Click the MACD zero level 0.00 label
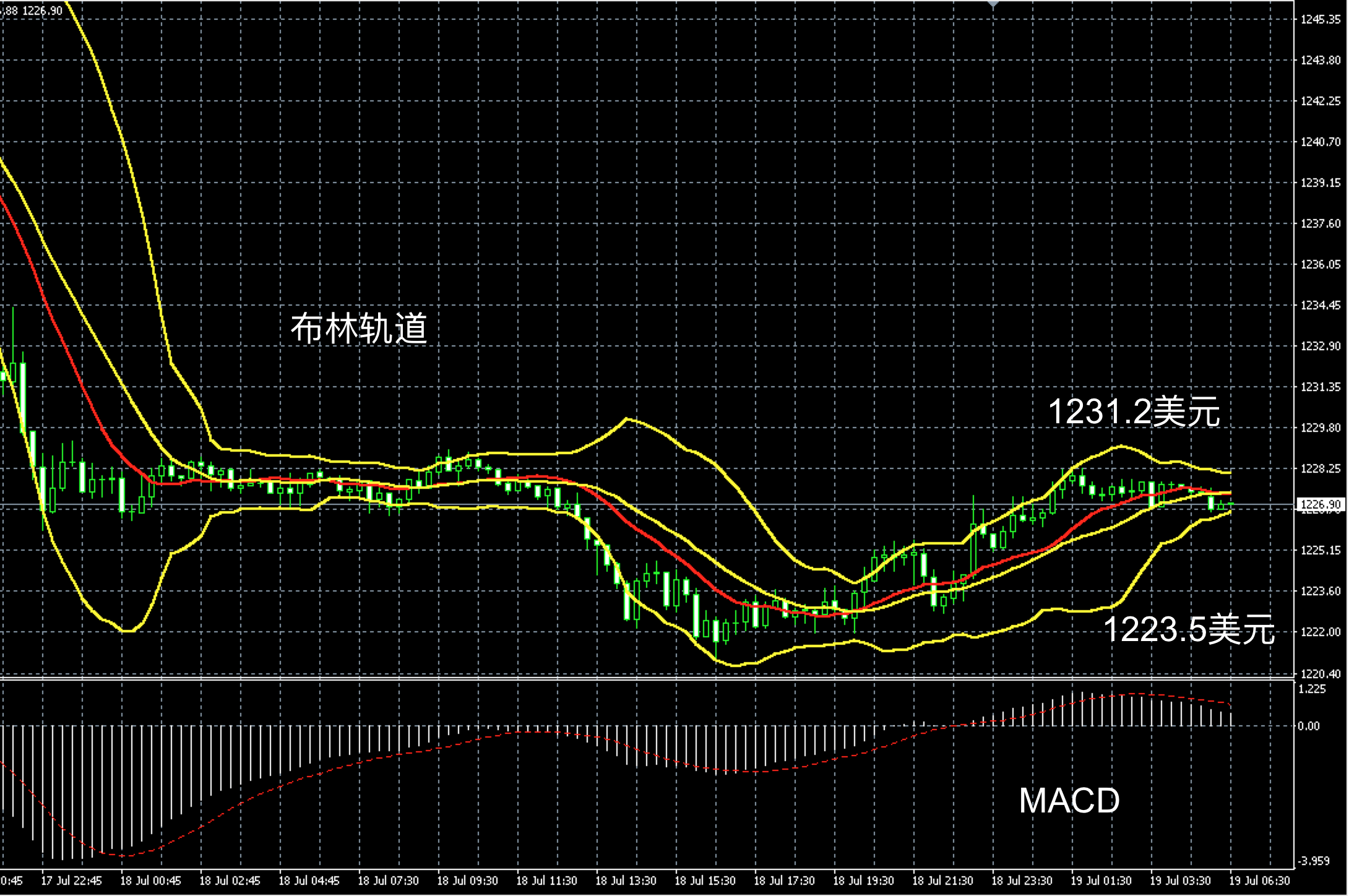Image resolution: width=1349 pixels, height=896 pixels. coord(1309,726)
